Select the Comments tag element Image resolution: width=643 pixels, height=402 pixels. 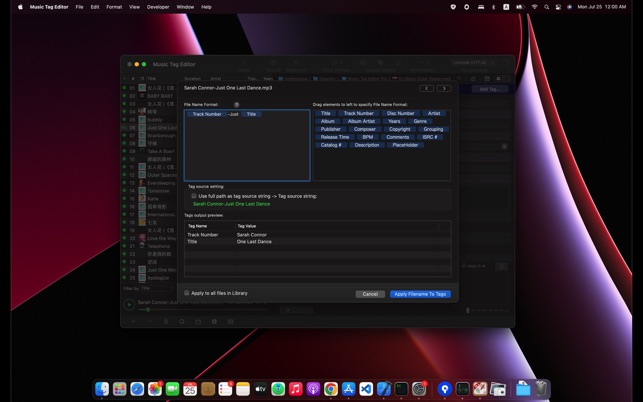tap(397, 137)
